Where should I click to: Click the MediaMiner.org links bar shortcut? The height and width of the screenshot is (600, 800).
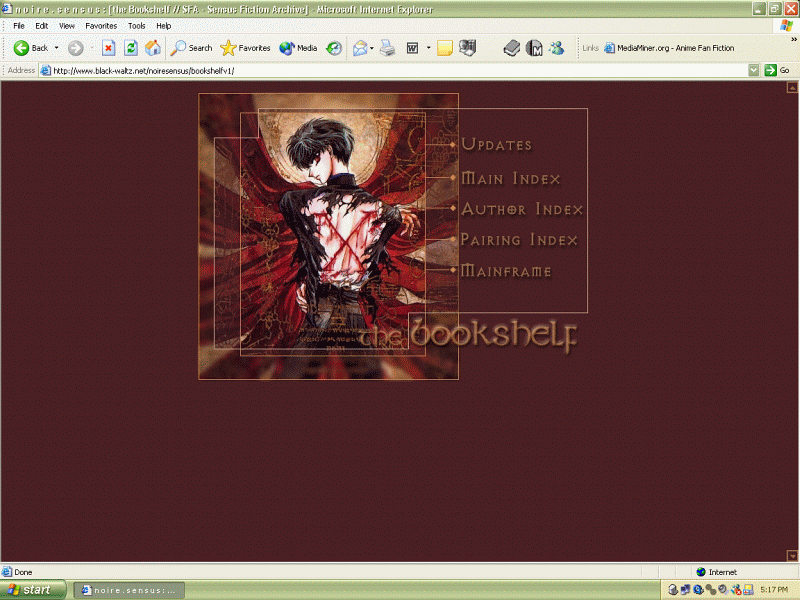tap(668, 47)
